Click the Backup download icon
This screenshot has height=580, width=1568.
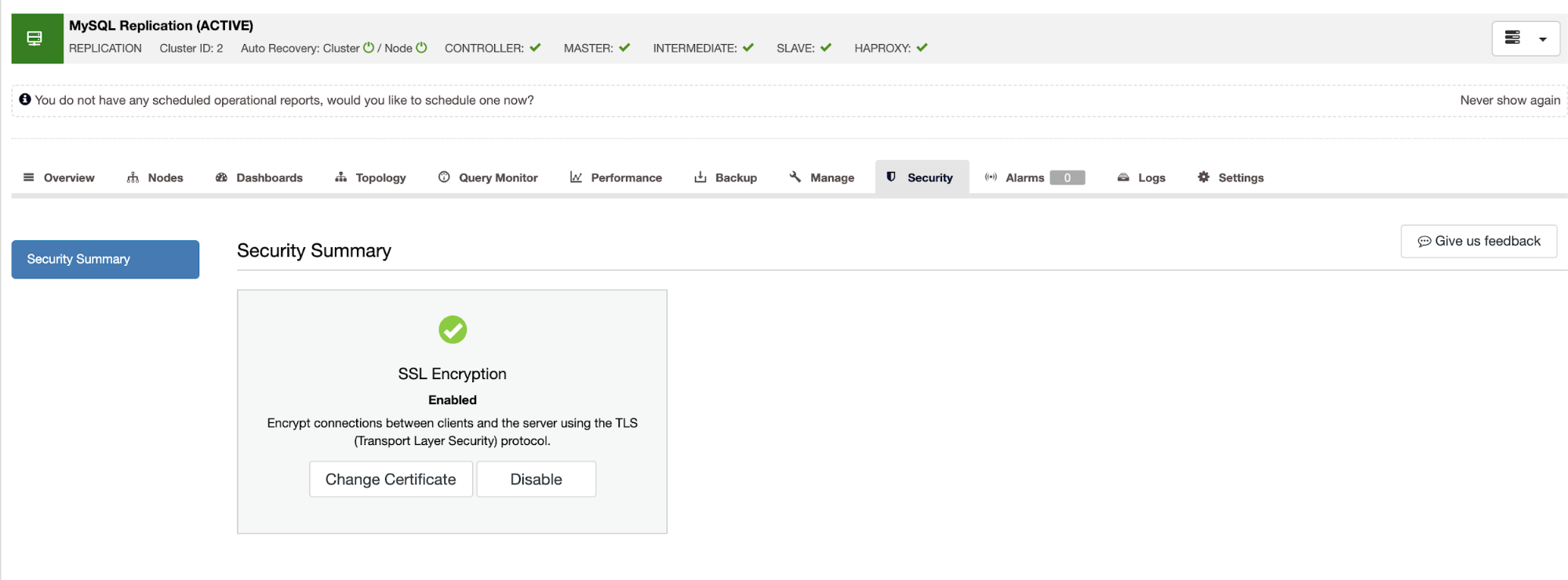point(700,177)
